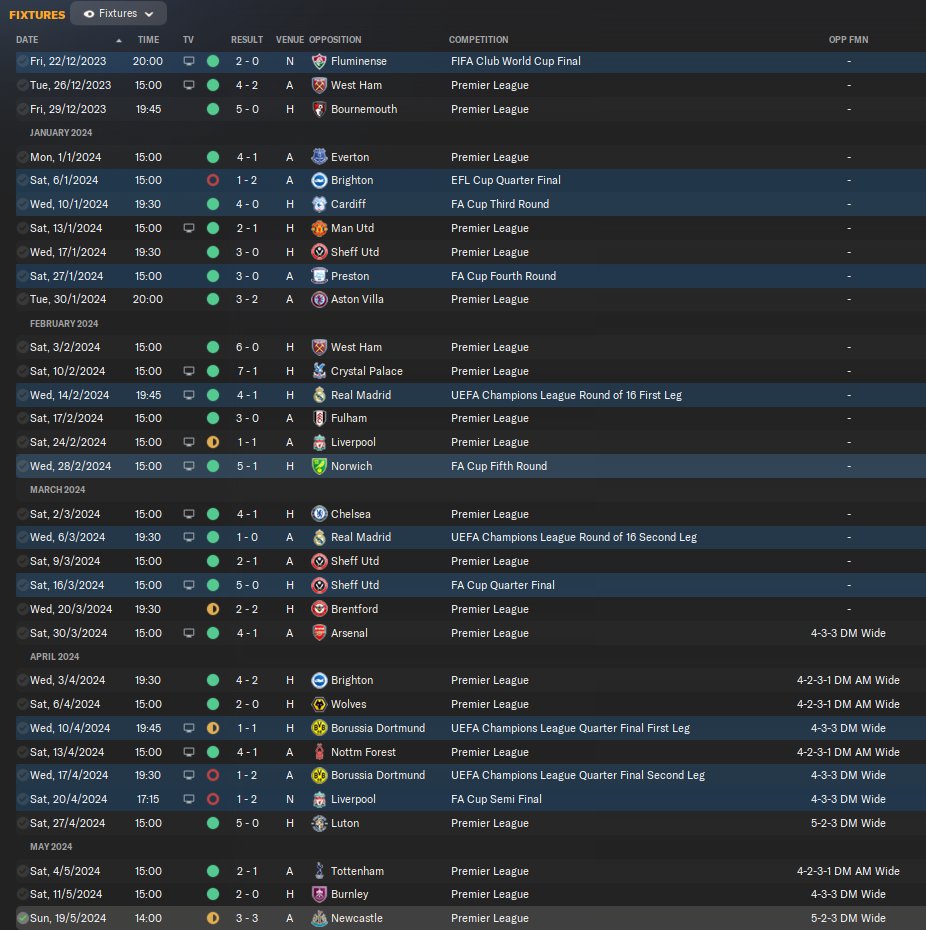Image resolution: width=926 pixels, height=930 pixels.
Task: Sort by the OPP FMN column header
Action: pyautogui.click(x=848, y=40)
